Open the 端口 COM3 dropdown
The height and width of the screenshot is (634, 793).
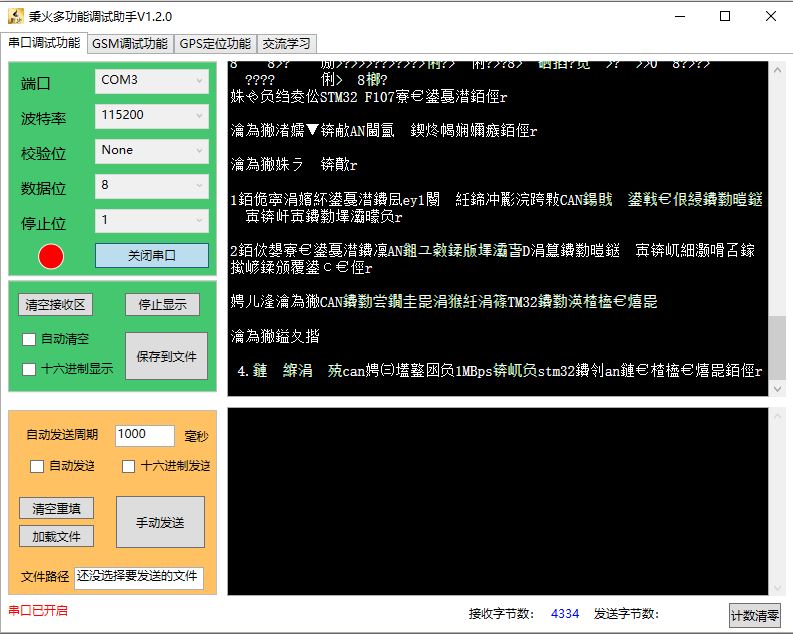[x=152, y=80]
